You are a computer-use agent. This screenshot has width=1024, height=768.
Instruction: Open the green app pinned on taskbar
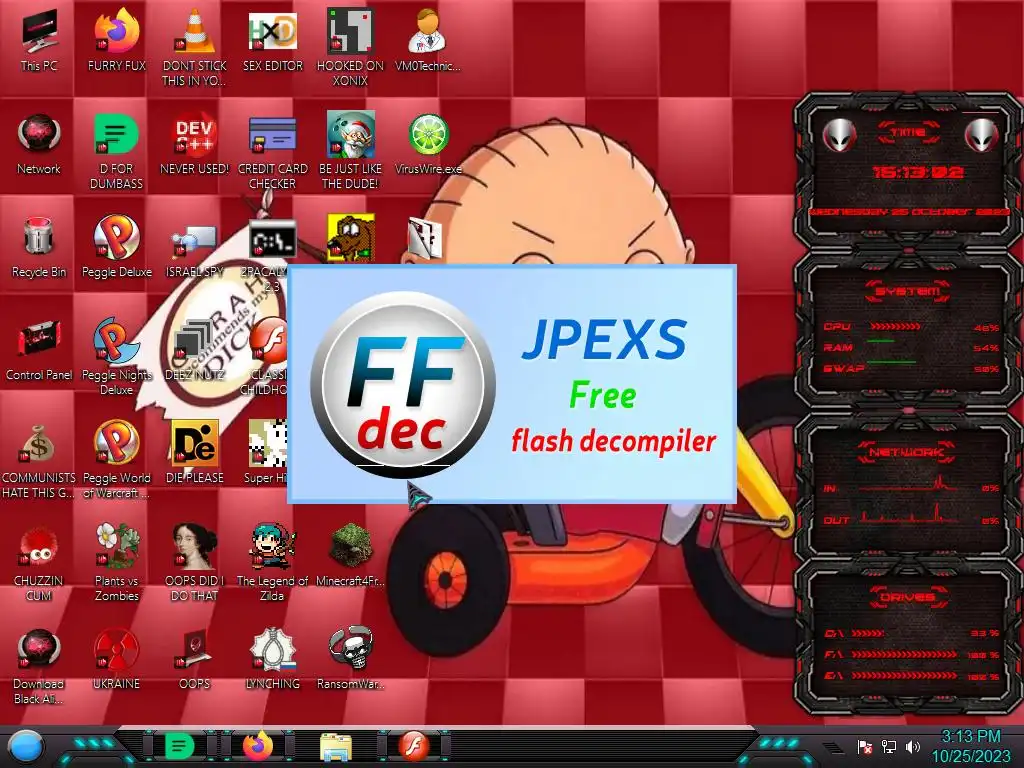[x=179, y=746]
